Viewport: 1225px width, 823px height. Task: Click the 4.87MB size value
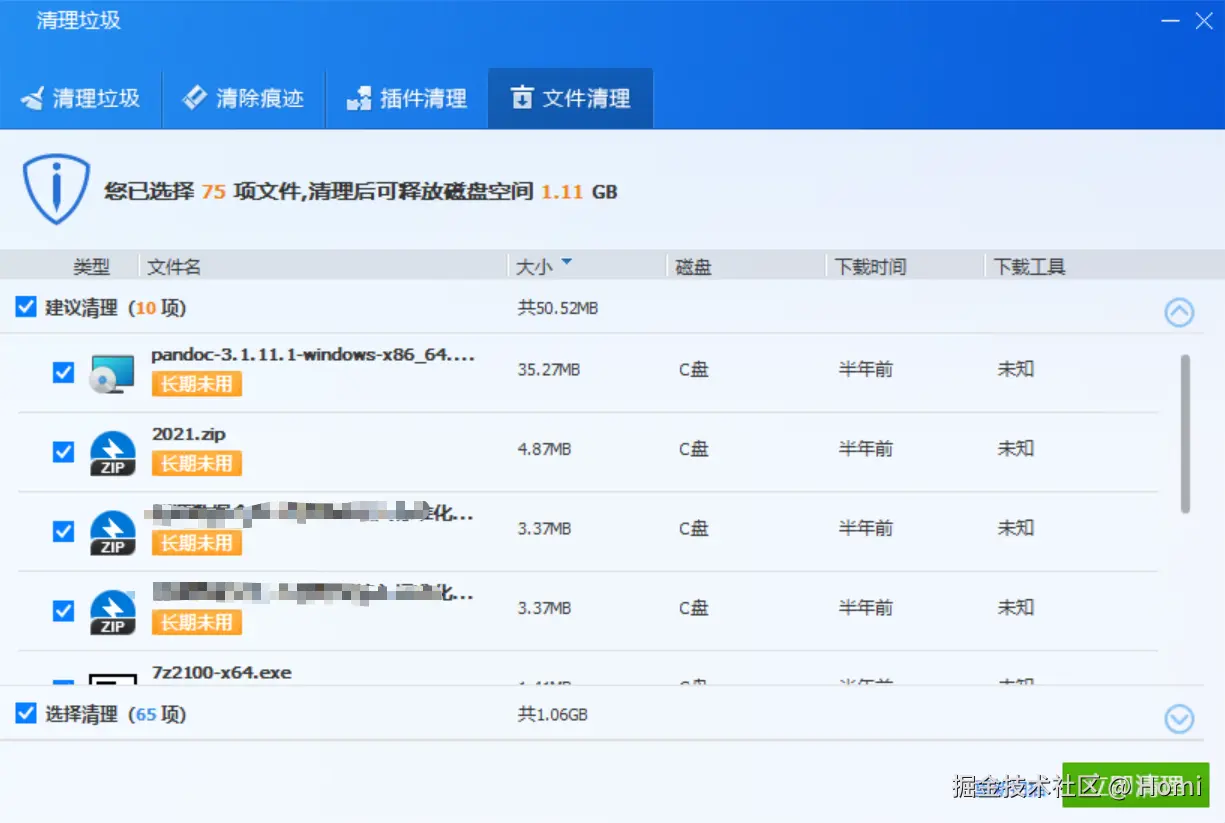click(x=544, y=450)
